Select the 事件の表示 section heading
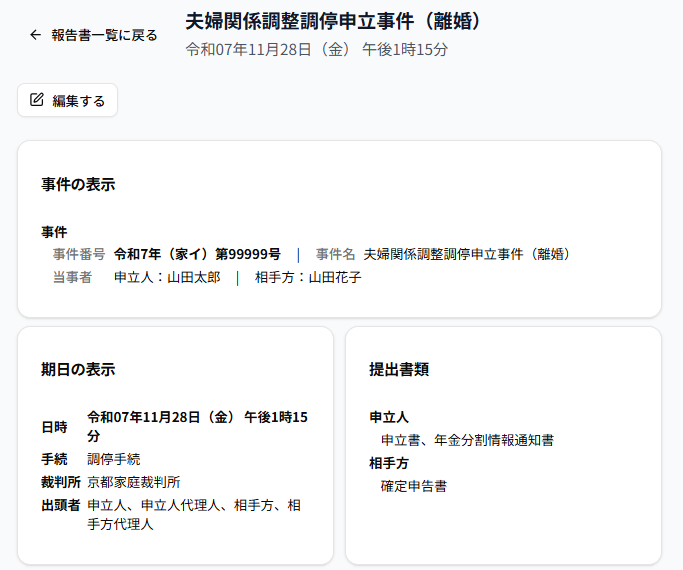Image resolution: width=683 pixels, height=570 pixels. [78, 184]
